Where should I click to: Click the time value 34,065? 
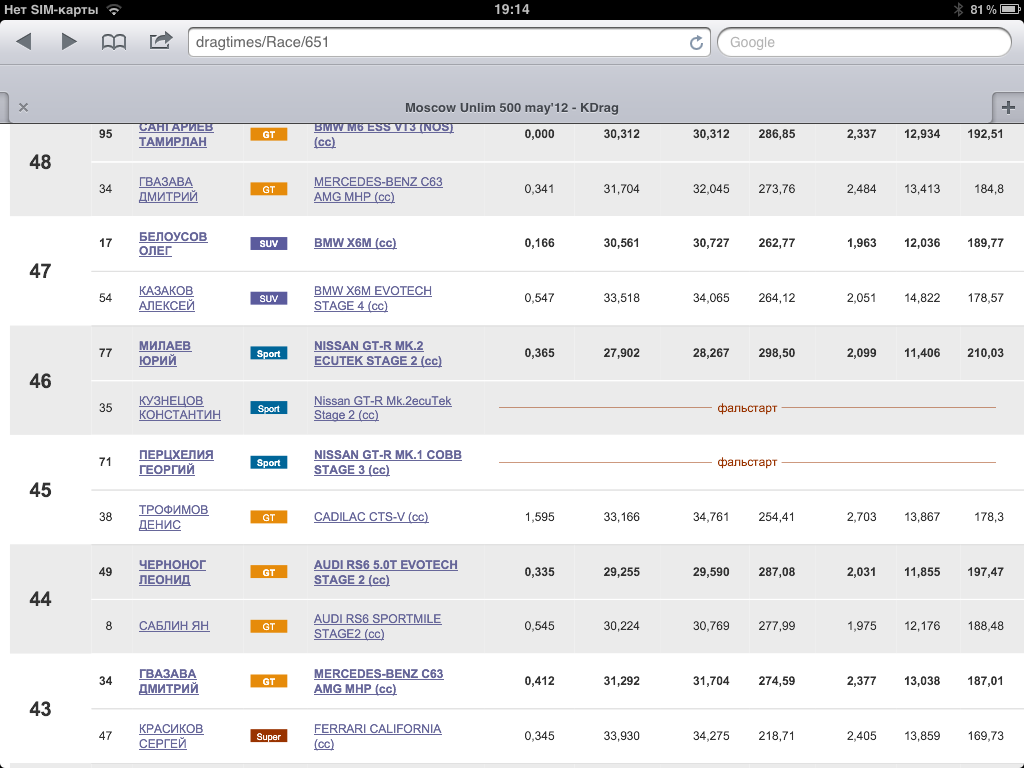coord(711,298)
